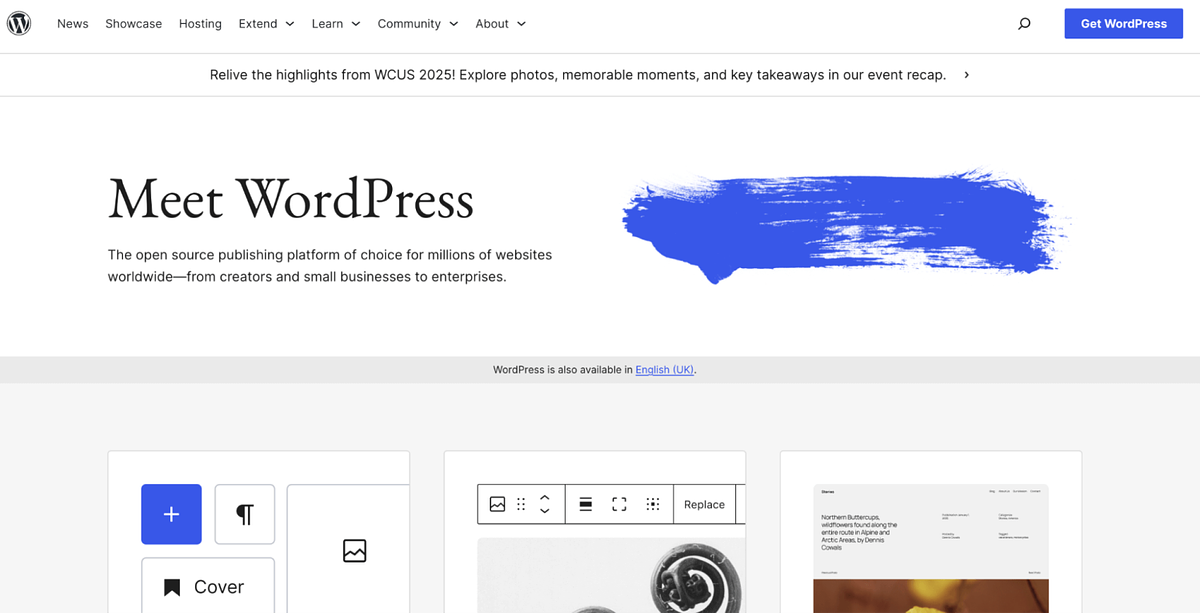Select the Paragraph block icon

244,514
